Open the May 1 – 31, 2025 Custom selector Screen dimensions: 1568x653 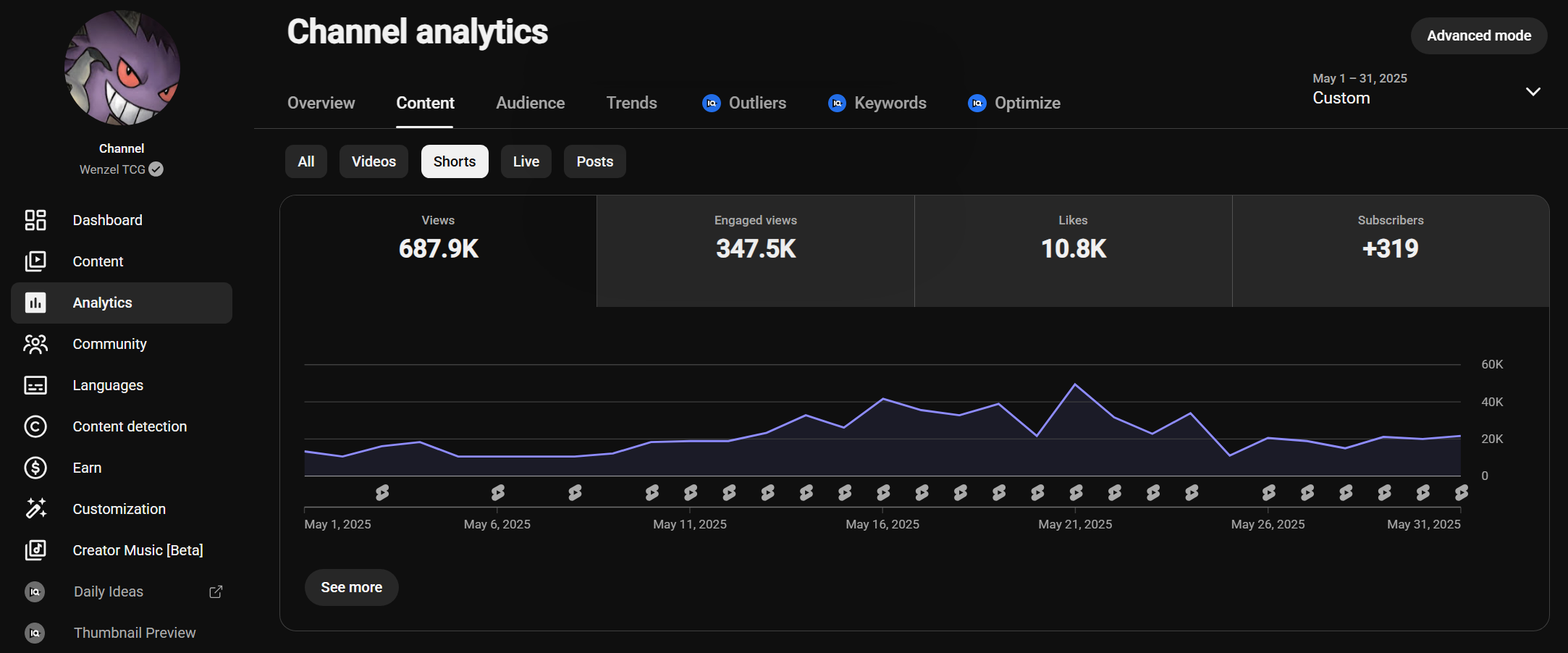click(1426, 89)
